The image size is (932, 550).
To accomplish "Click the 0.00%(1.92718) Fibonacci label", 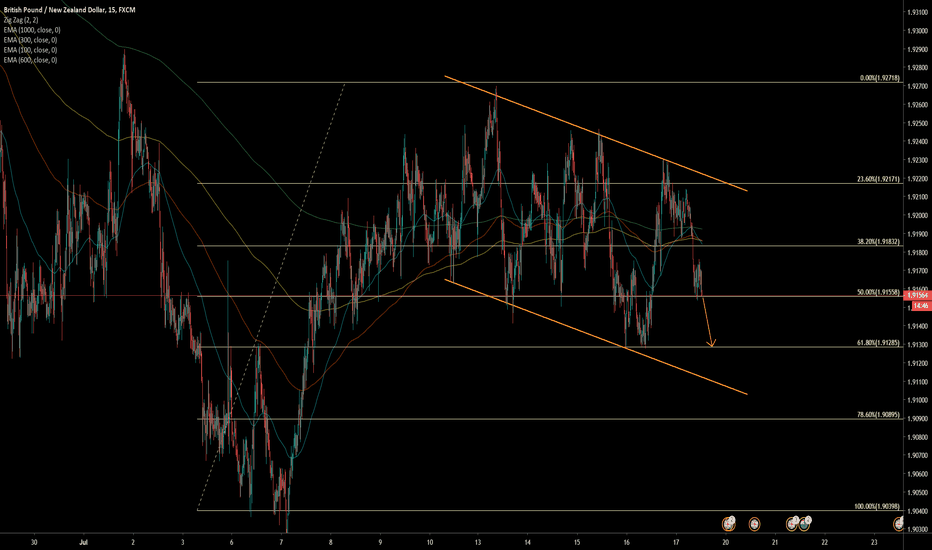I will pyautogui.click(x=880, y=78).
